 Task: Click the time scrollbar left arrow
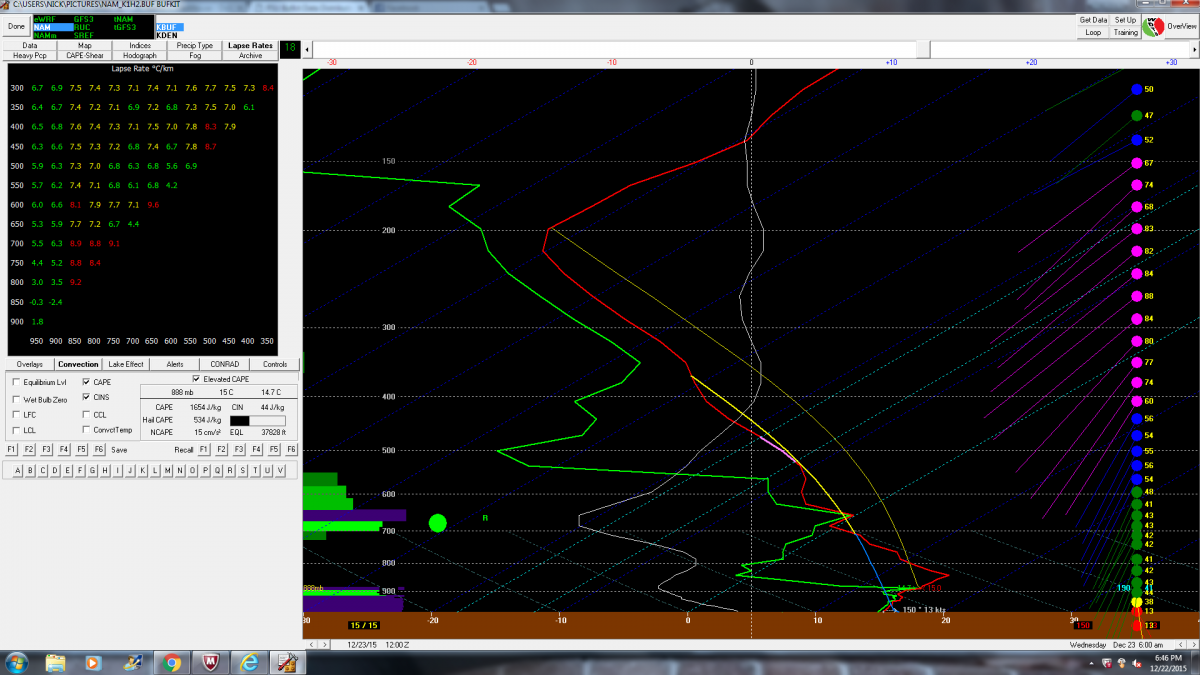(307, 49)
